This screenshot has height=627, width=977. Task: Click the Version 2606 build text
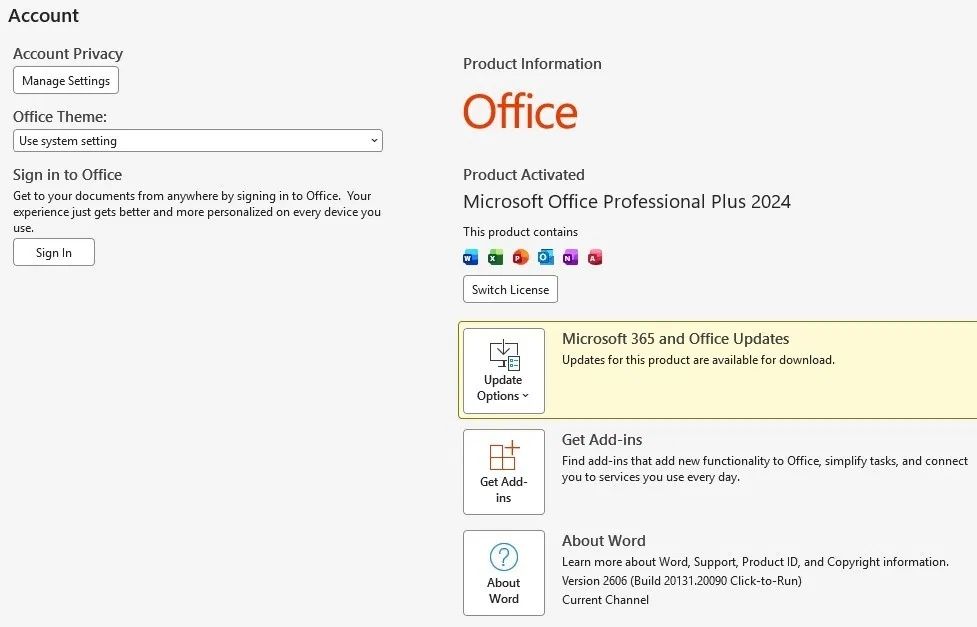[x=682, y=581]
